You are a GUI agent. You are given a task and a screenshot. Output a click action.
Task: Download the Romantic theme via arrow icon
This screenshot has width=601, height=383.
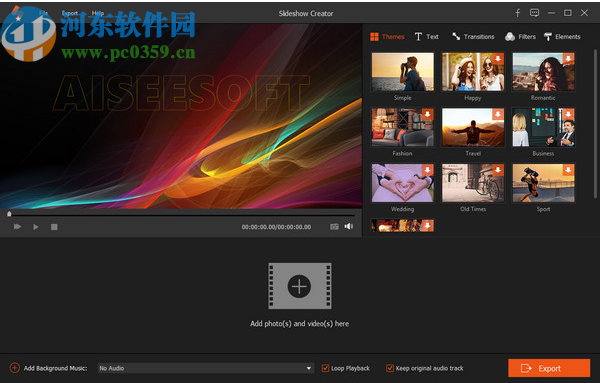coord(568,59)
